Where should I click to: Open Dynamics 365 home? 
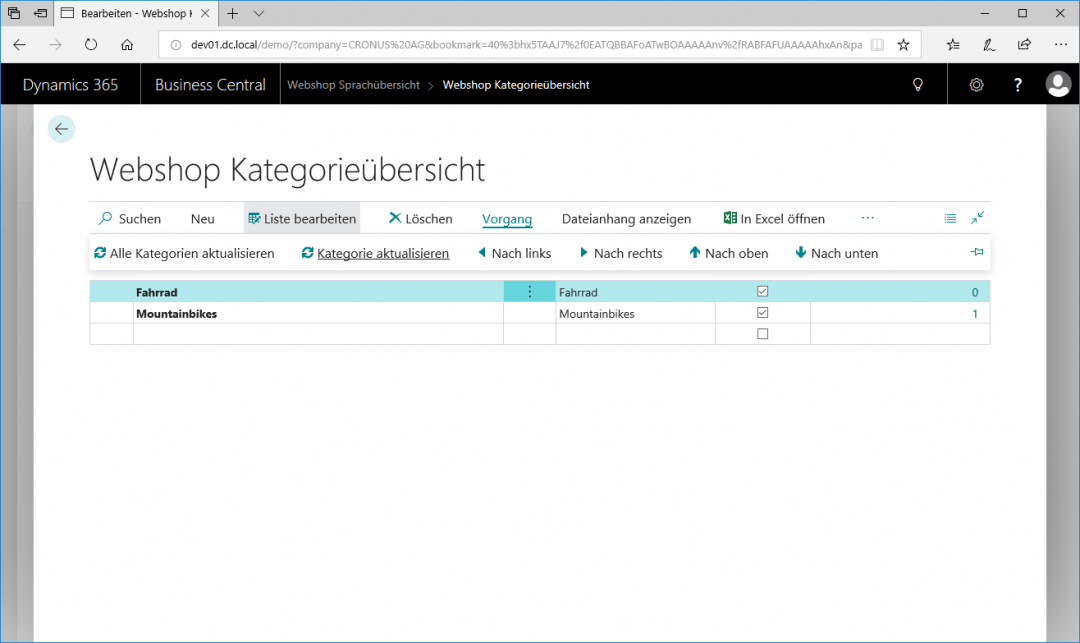click(x=70, y=85)
